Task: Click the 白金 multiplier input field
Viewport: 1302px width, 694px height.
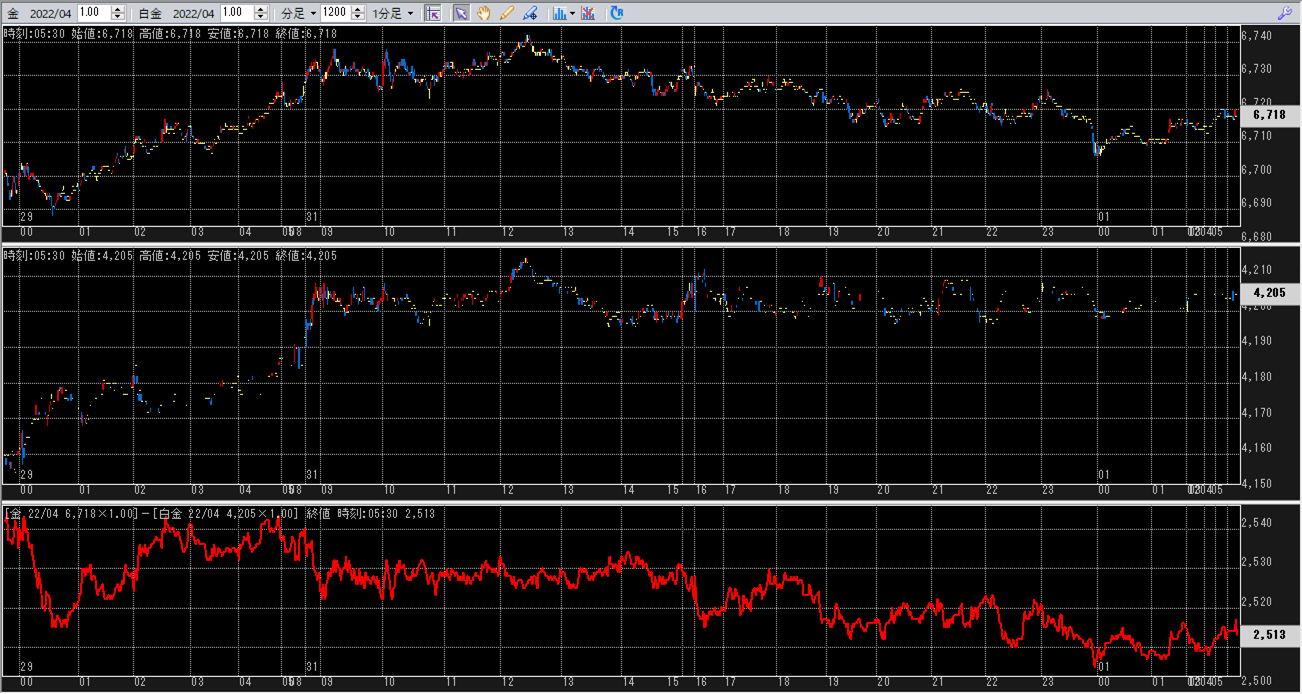Action: pos(236,13)
